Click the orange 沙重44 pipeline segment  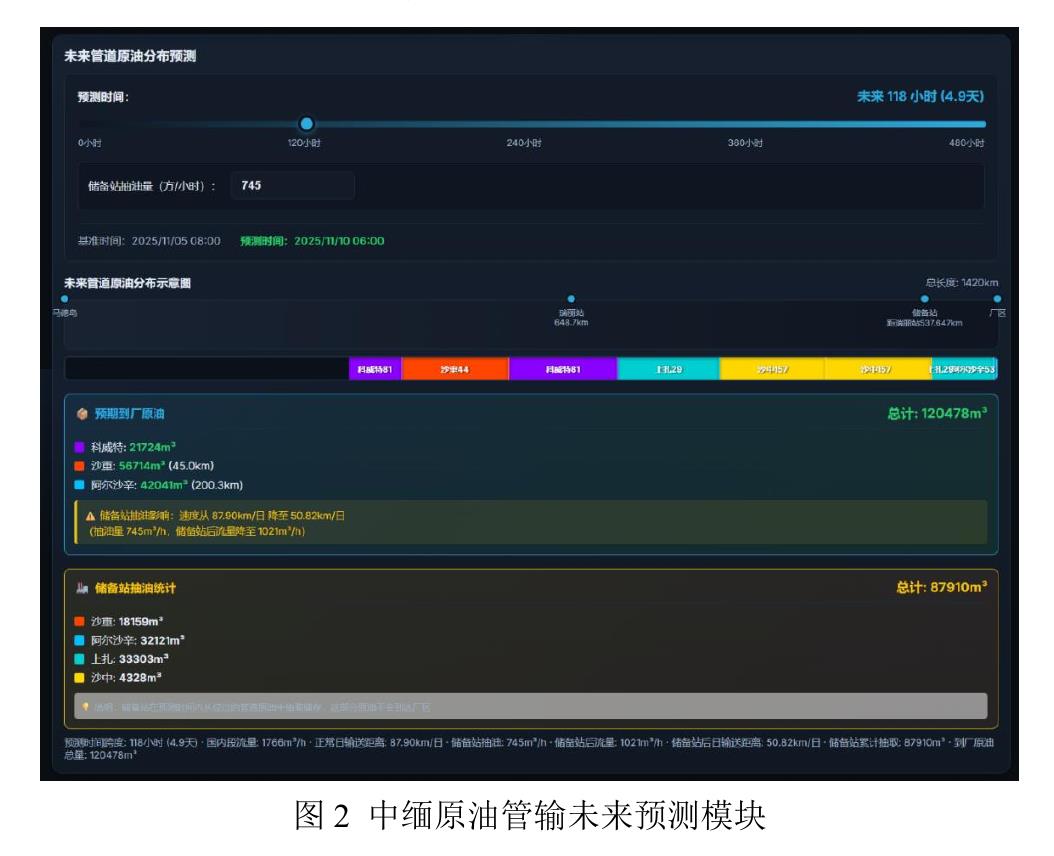[x=455, y=369]
